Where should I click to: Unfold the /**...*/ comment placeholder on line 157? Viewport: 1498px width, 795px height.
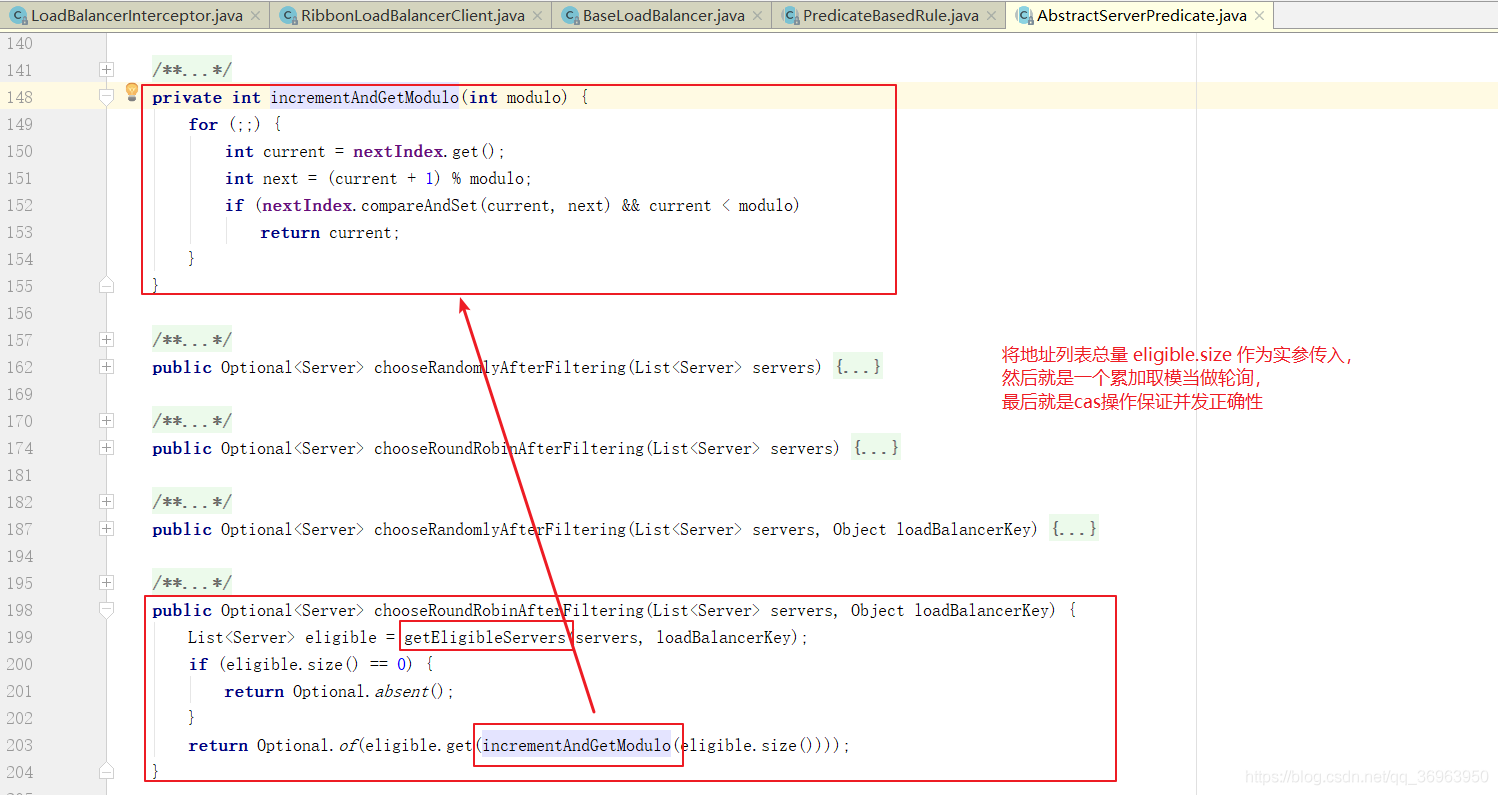(192, 340)
